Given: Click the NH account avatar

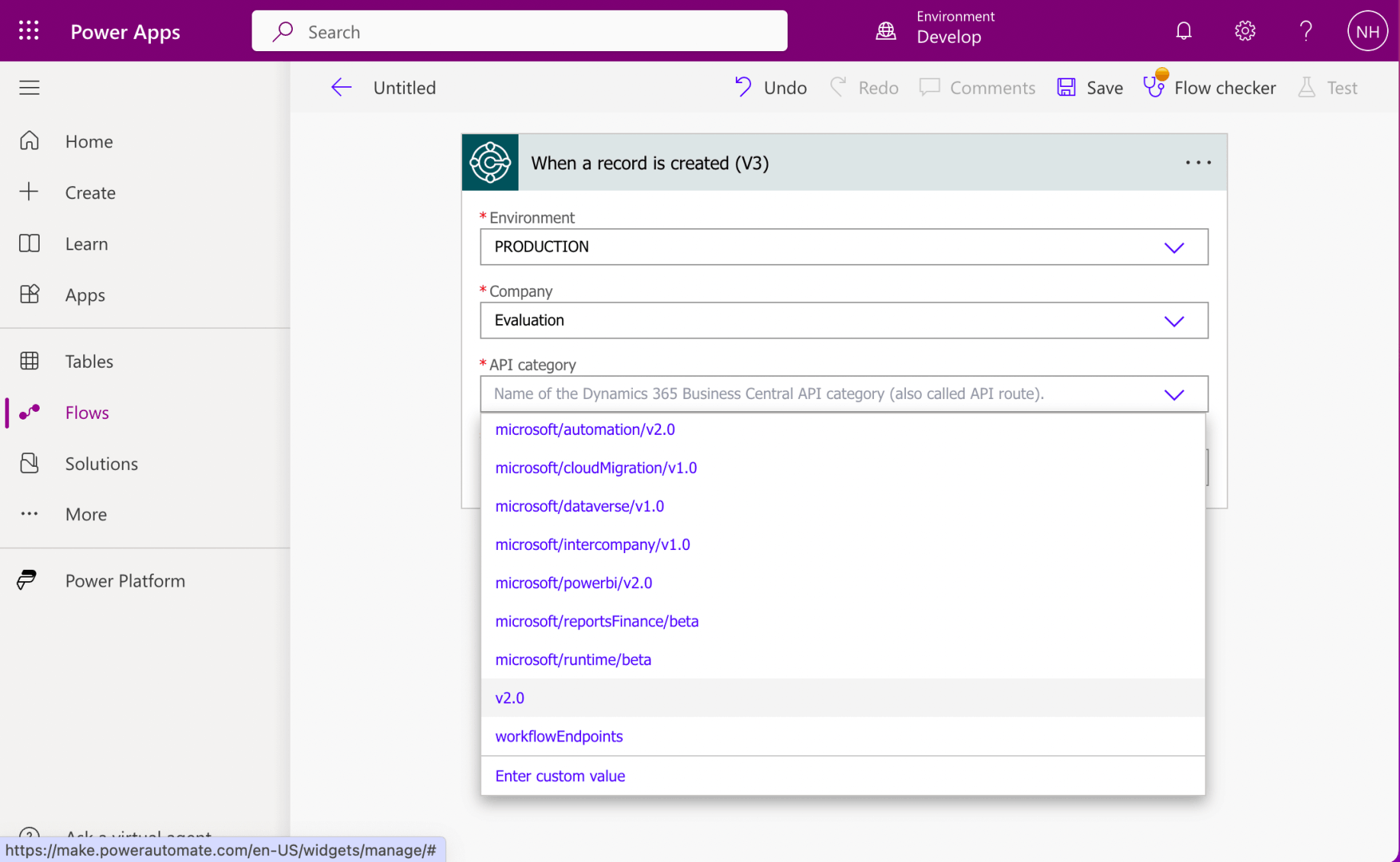Looking at the screenshot, I should pos(1366,31).
